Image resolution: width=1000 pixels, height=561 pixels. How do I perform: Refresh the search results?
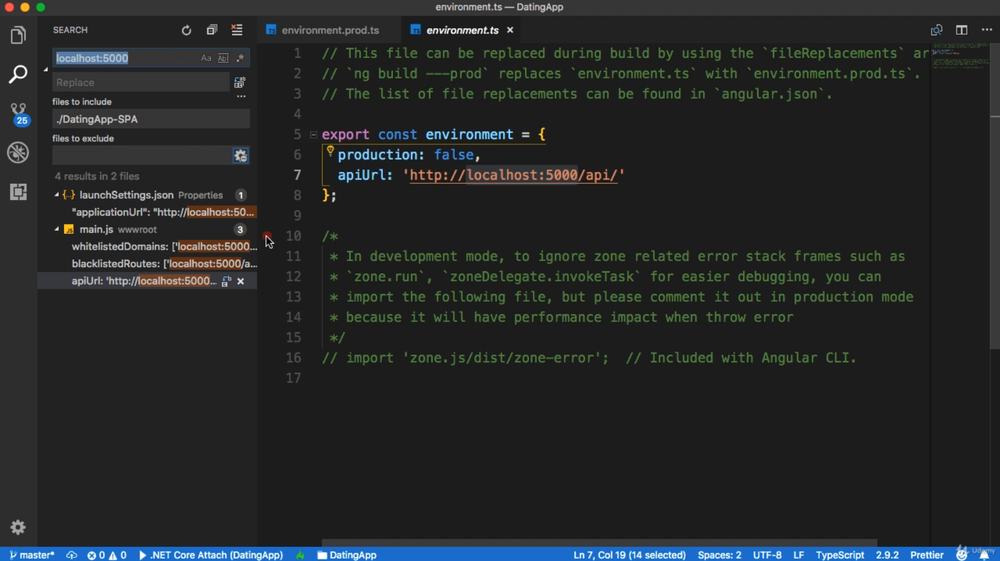pos(186,30)
